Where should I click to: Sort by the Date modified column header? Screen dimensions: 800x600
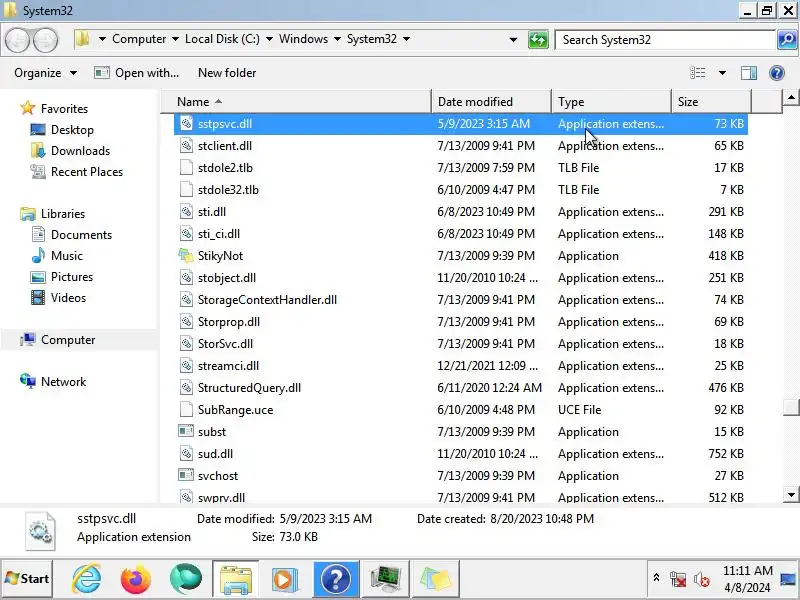pos(491,102)
